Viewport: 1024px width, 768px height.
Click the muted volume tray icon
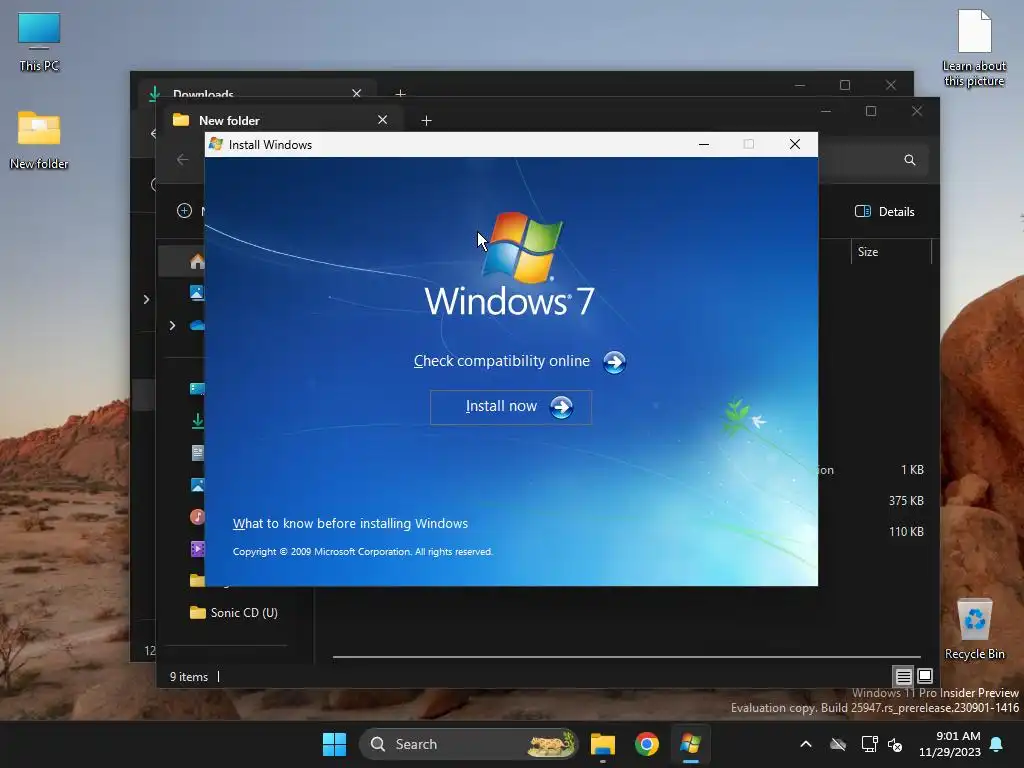tap(895, 744)
